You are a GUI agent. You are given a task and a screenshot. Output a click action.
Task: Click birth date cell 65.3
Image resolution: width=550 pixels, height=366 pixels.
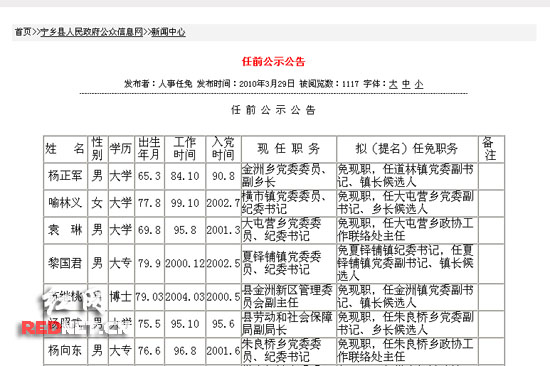tap(149, 176)
